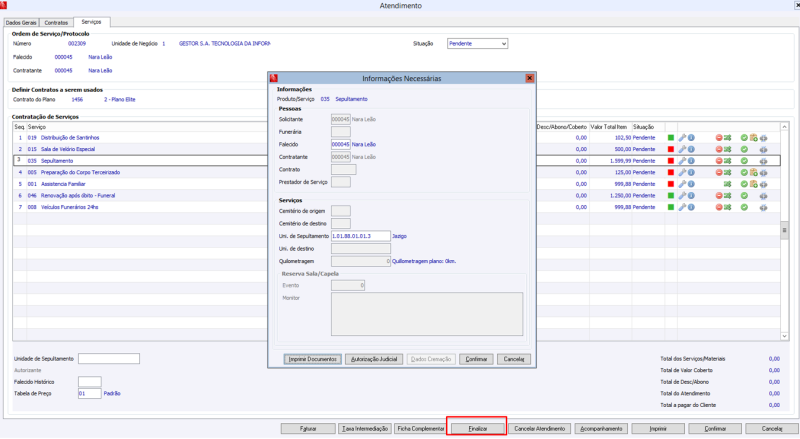This screenshot has width=800, height=439.
Task: Click the main window Confirmar button
Action: click(x=715, y=429)
